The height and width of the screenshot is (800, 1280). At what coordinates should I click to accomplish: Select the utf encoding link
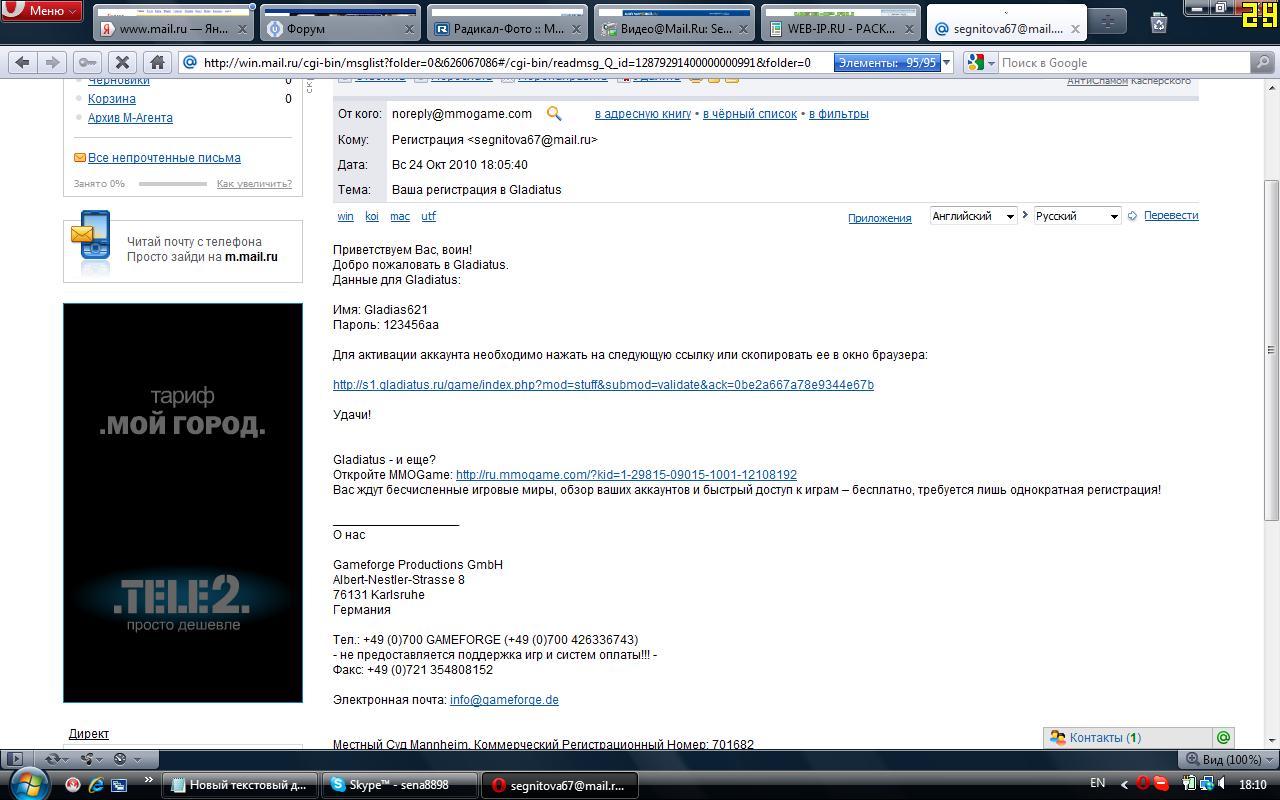tap(428, 216)
